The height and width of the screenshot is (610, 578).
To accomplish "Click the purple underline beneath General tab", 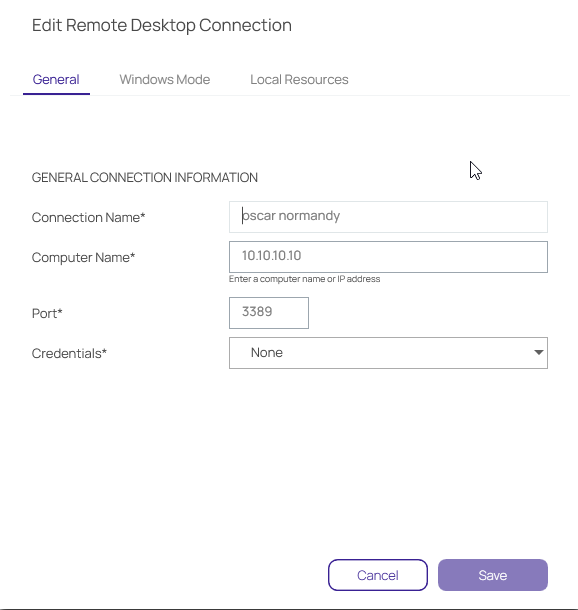I will tap(56, 94).
